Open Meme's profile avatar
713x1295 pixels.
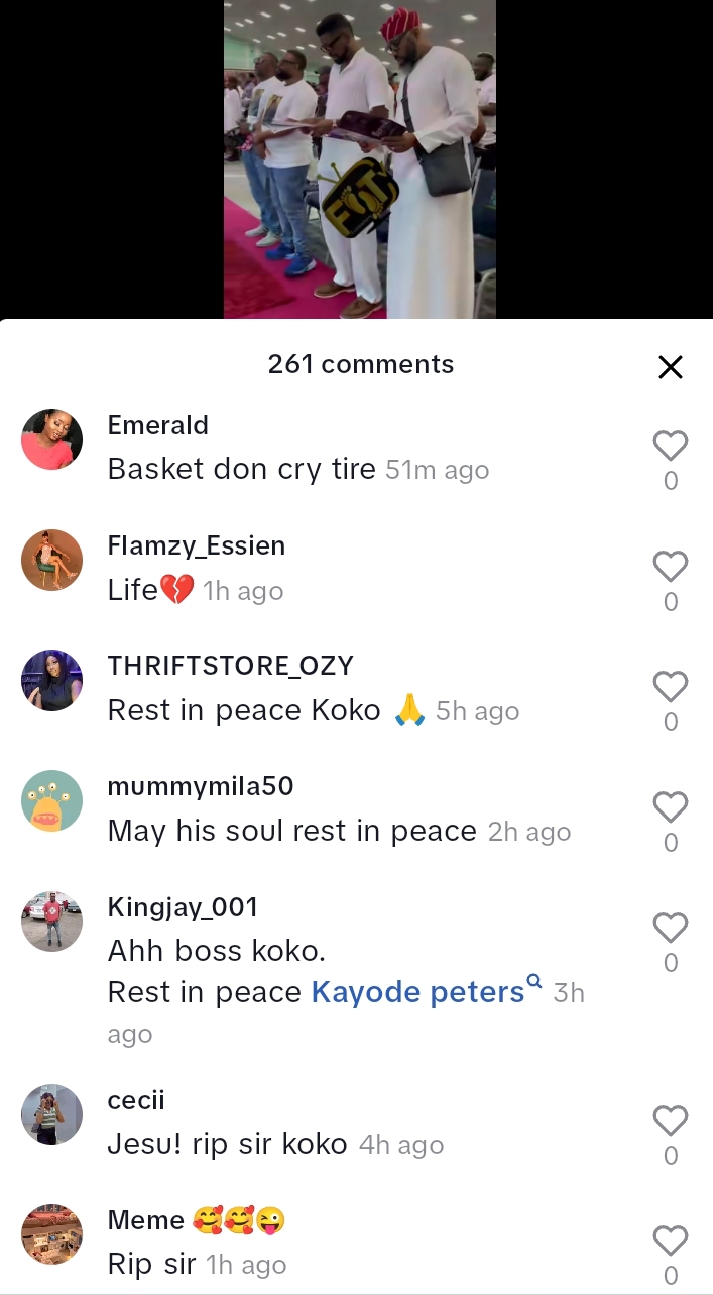(x=52, y=1234)
